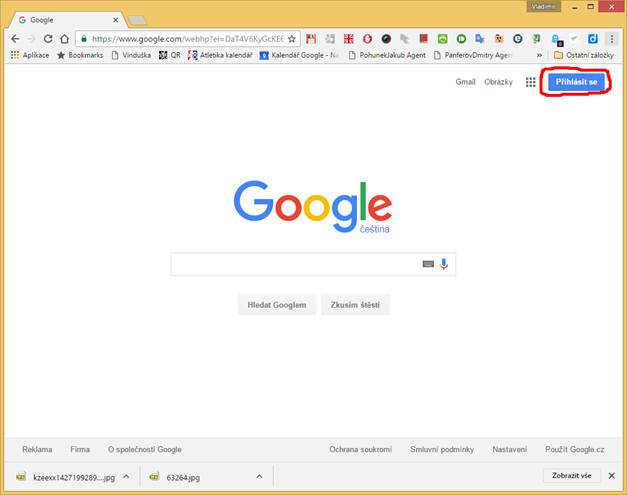
Task: Bookmark this page with the star icon
Action: 292,39
